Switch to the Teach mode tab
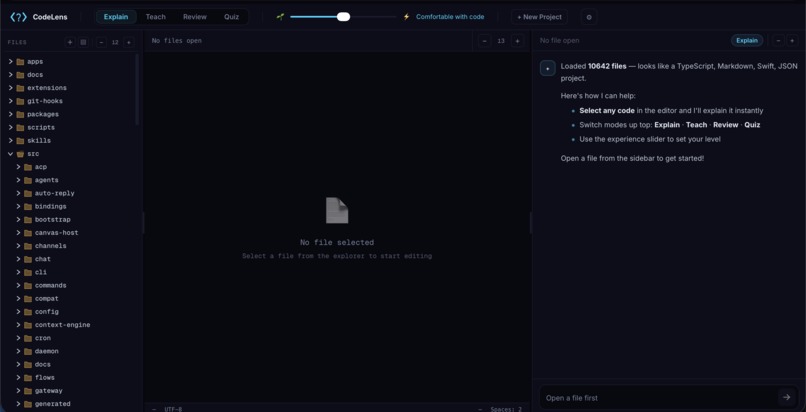 tap(155, 17)
